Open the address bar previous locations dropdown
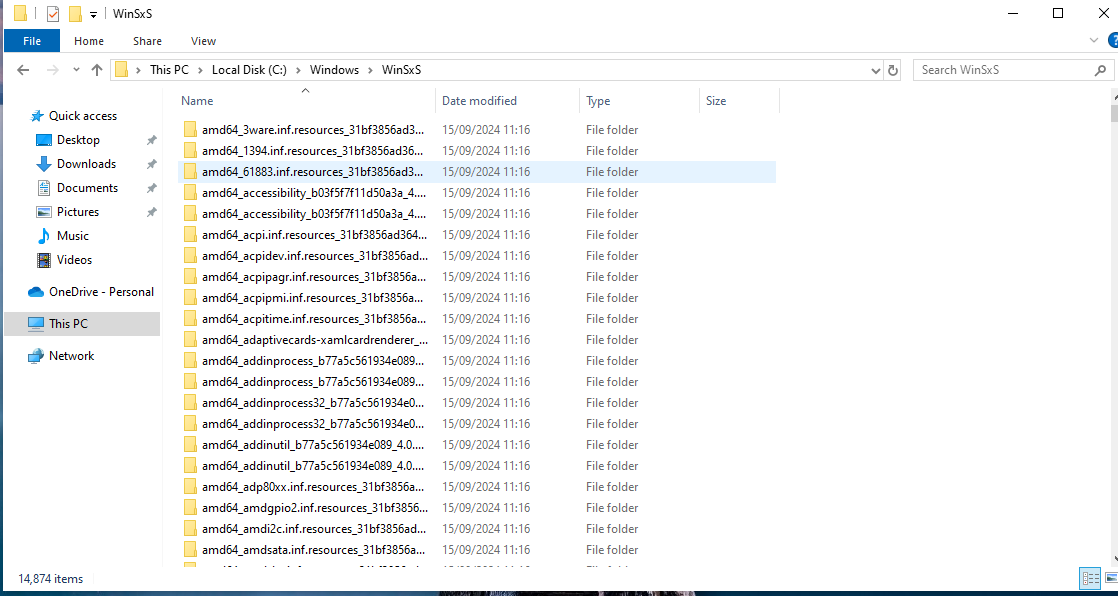1118x596 pixels. 875,70
